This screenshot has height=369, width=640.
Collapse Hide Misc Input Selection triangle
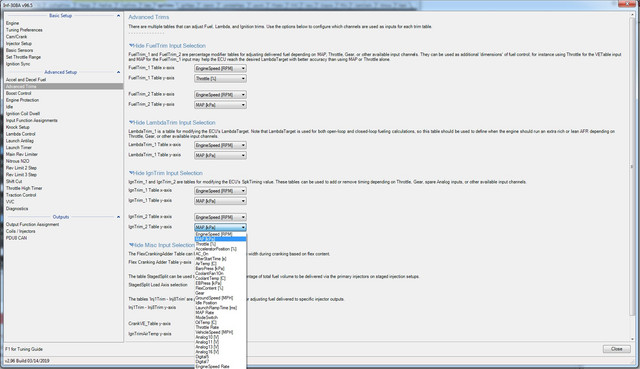click(x=131, y=245)
